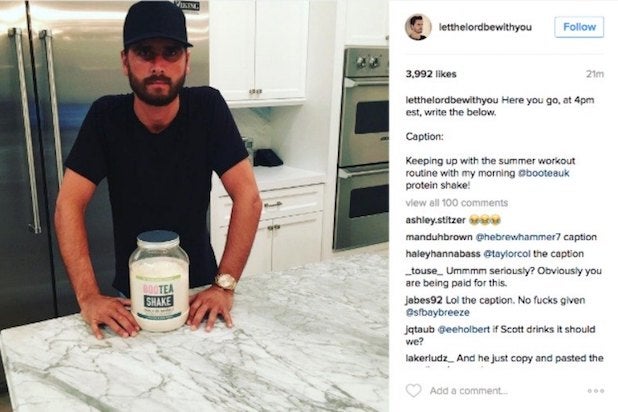Screen dimensions: 618x412
Task: Like the post with the heart icon
Action: click(x=413, y=390)
